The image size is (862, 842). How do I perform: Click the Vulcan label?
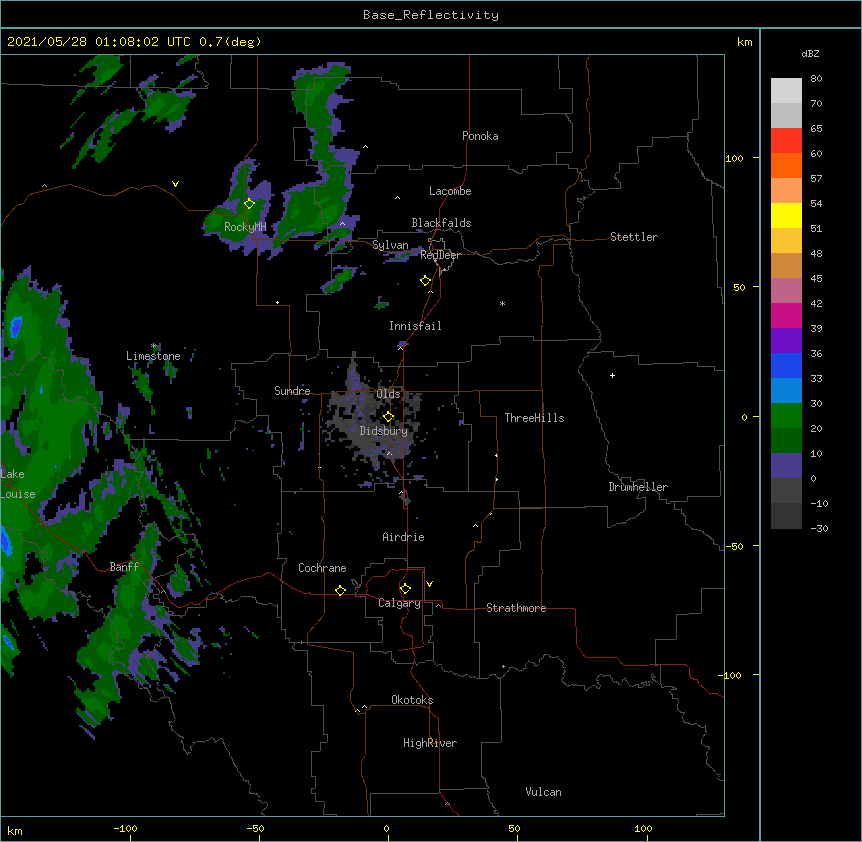[x=543, y=792]
